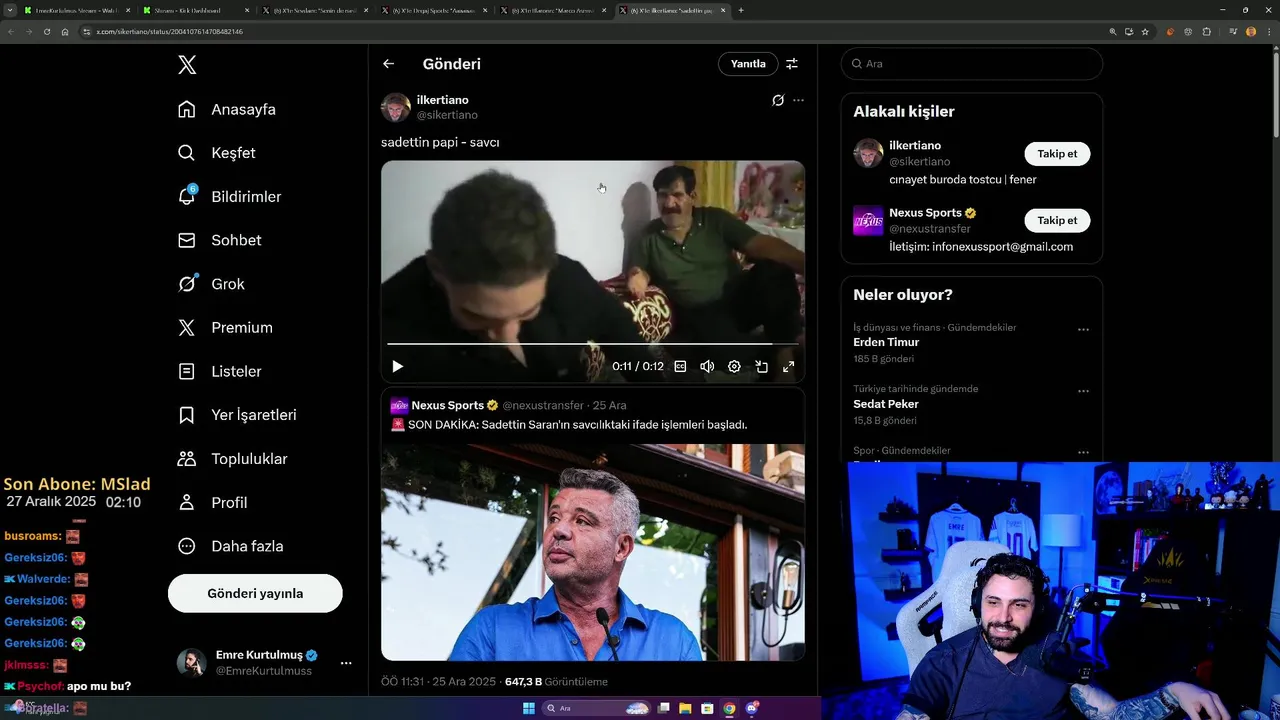Open the Windows Start menu
This screenshot has height=720, width=1280.
(x=529, y=709)
